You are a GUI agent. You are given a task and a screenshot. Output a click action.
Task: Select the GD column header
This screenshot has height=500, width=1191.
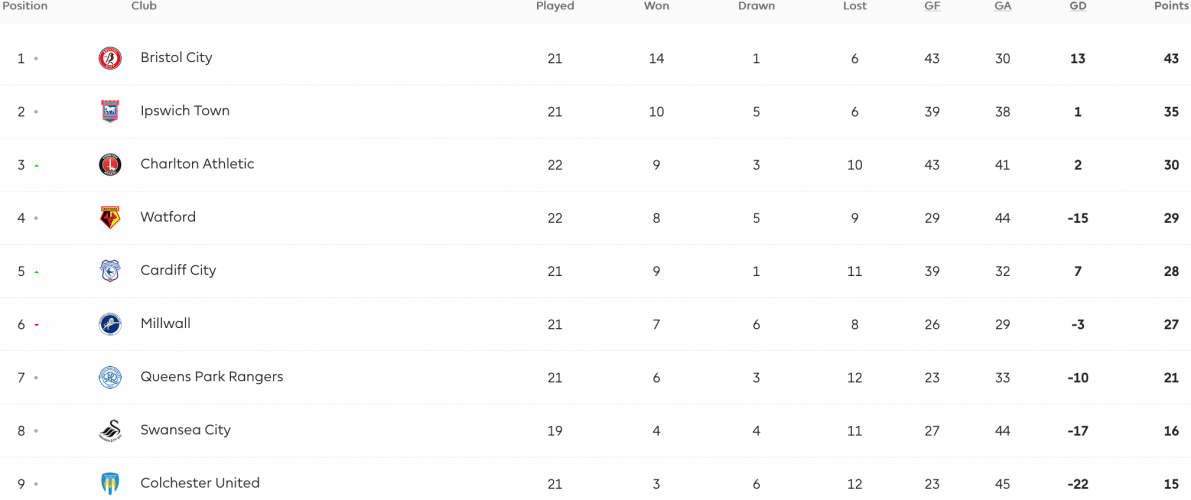(x=1078, y=6)
